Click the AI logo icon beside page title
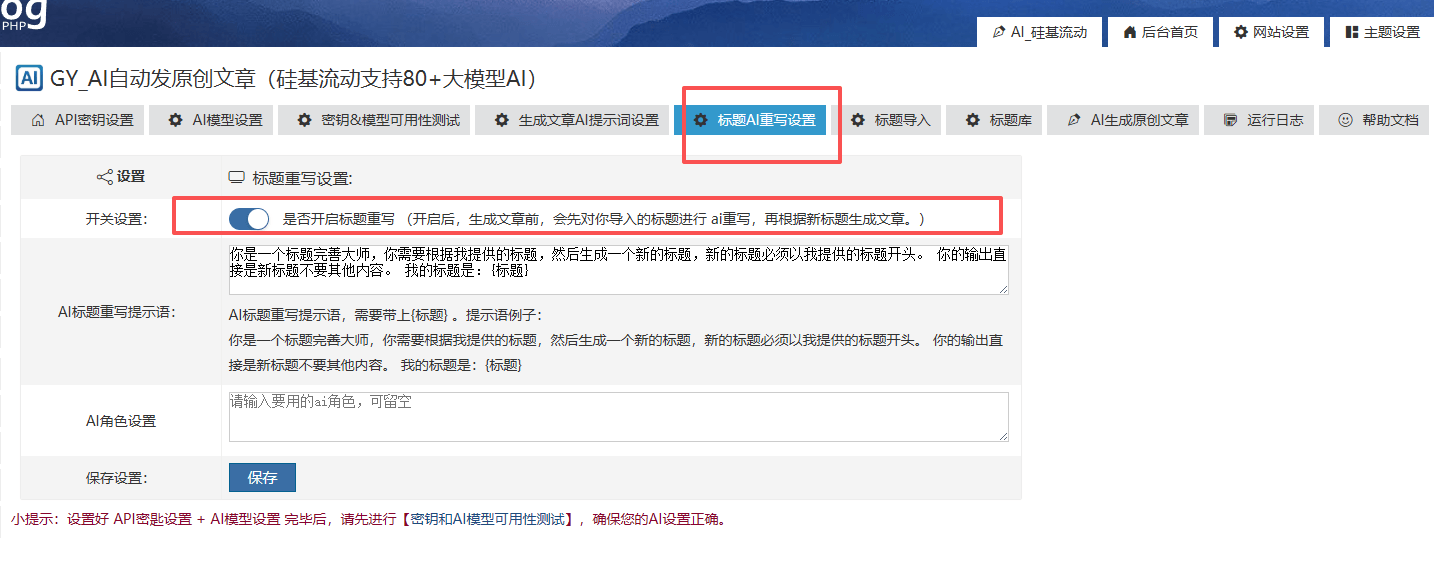 (x=29, y=78)
